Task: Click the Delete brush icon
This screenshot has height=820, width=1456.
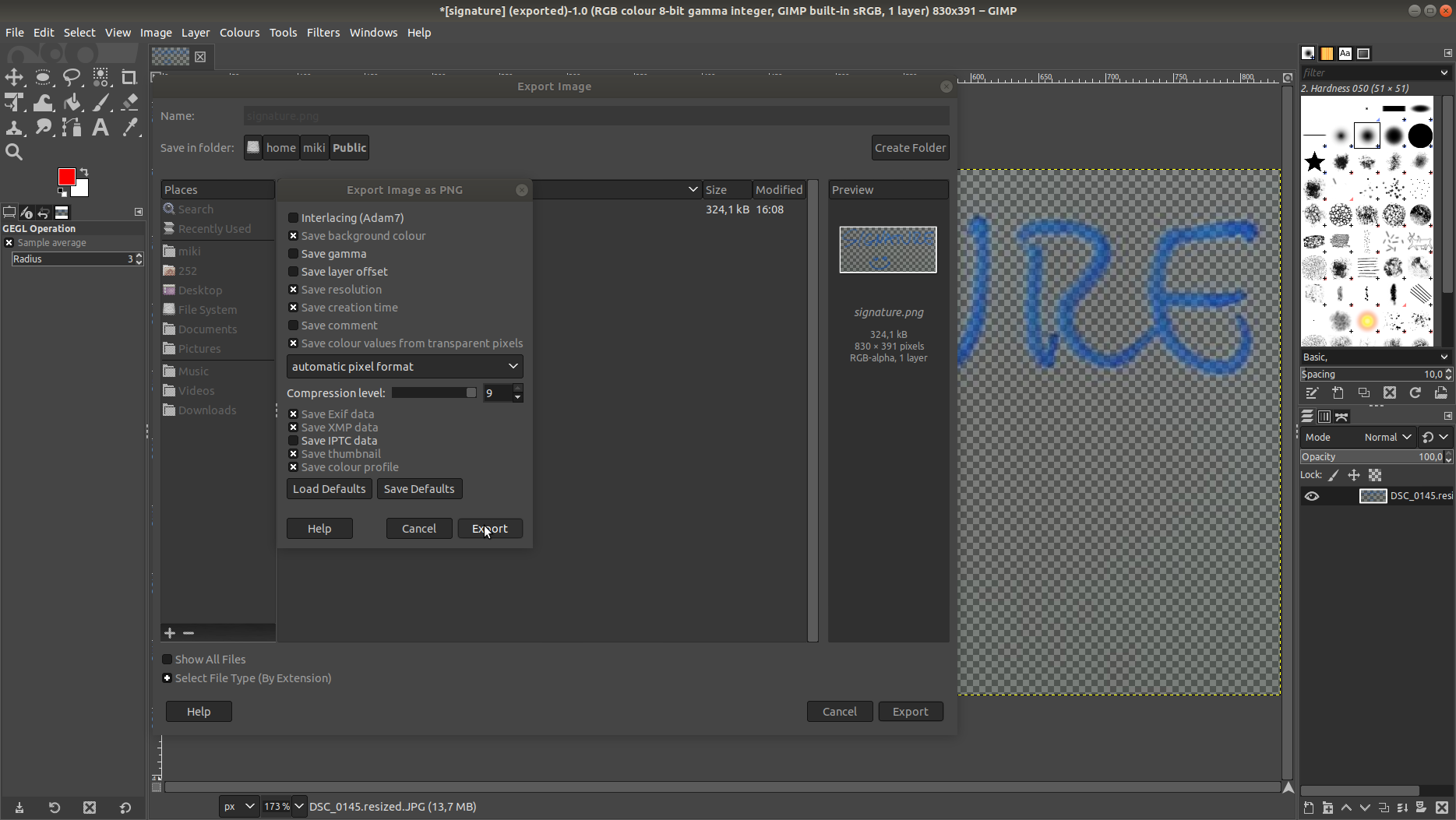Action: tap(1390, 393)
